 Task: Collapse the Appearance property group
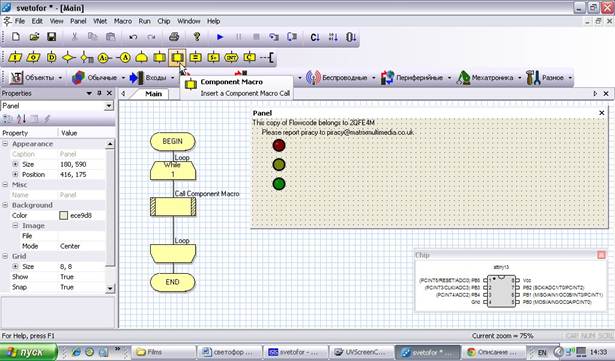tap(5, 144)
